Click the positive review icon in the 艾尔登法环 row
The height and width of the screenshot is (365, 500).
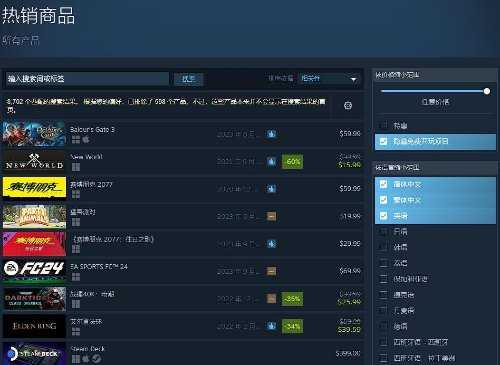[x=271, y=326]
